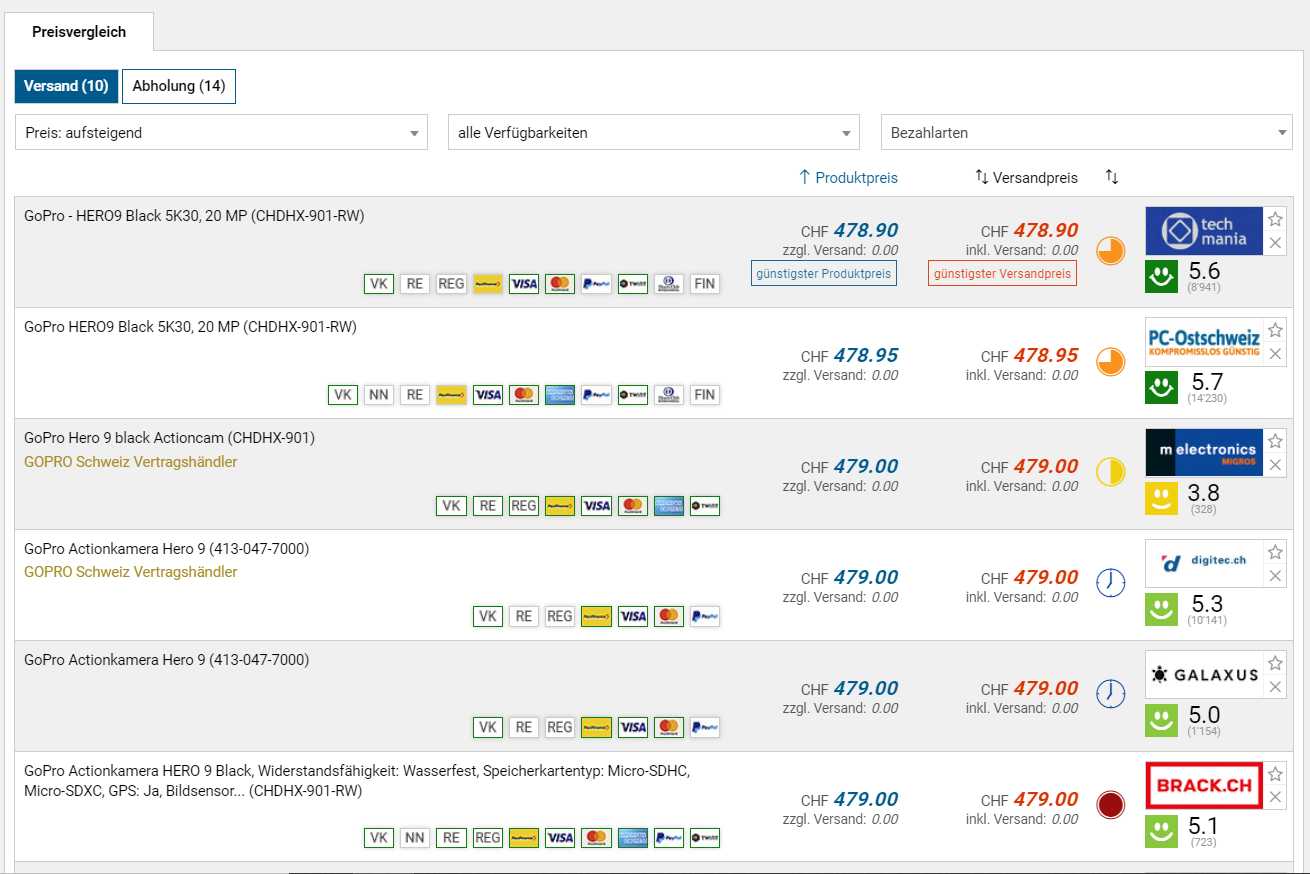1310x874 pixels.
Task: Open the 'Preis: aufsteigend' sort dropdown
Action: 221,133
